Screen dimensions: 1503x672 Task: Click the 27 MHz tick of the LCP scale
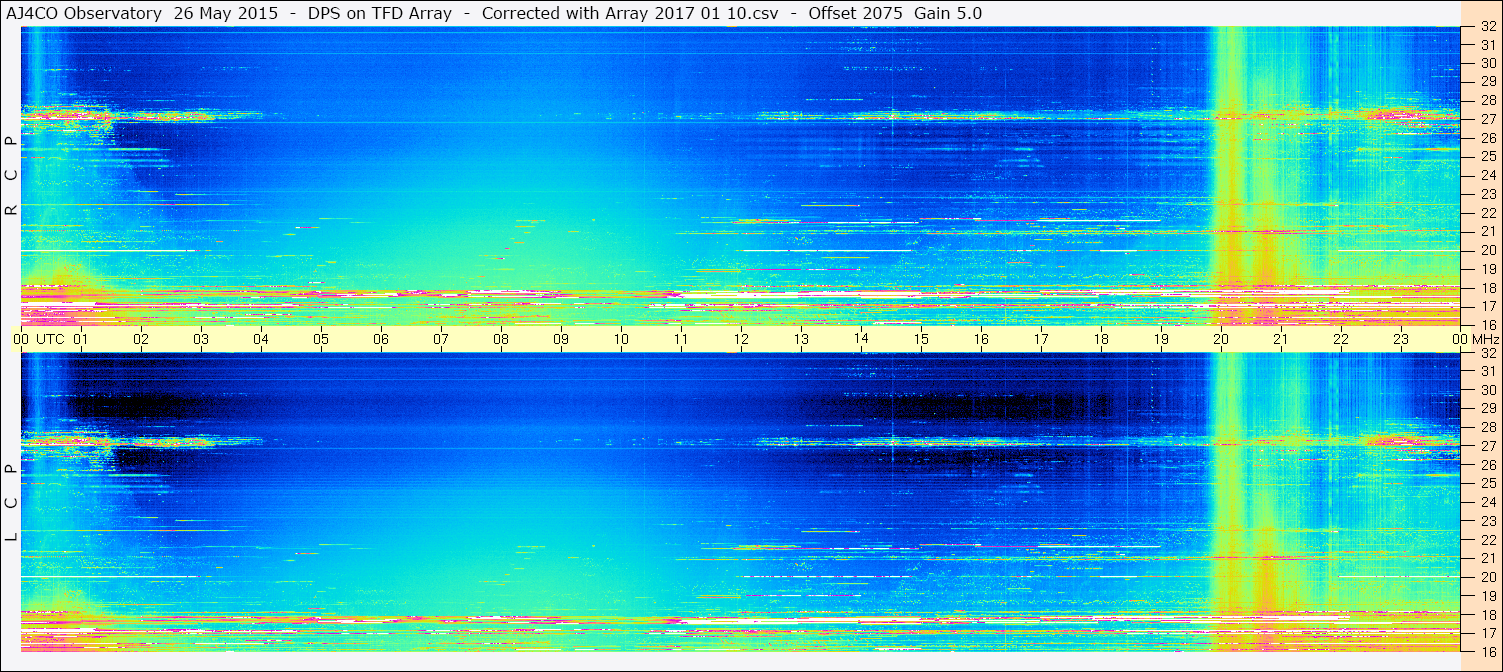(1488, 445)
